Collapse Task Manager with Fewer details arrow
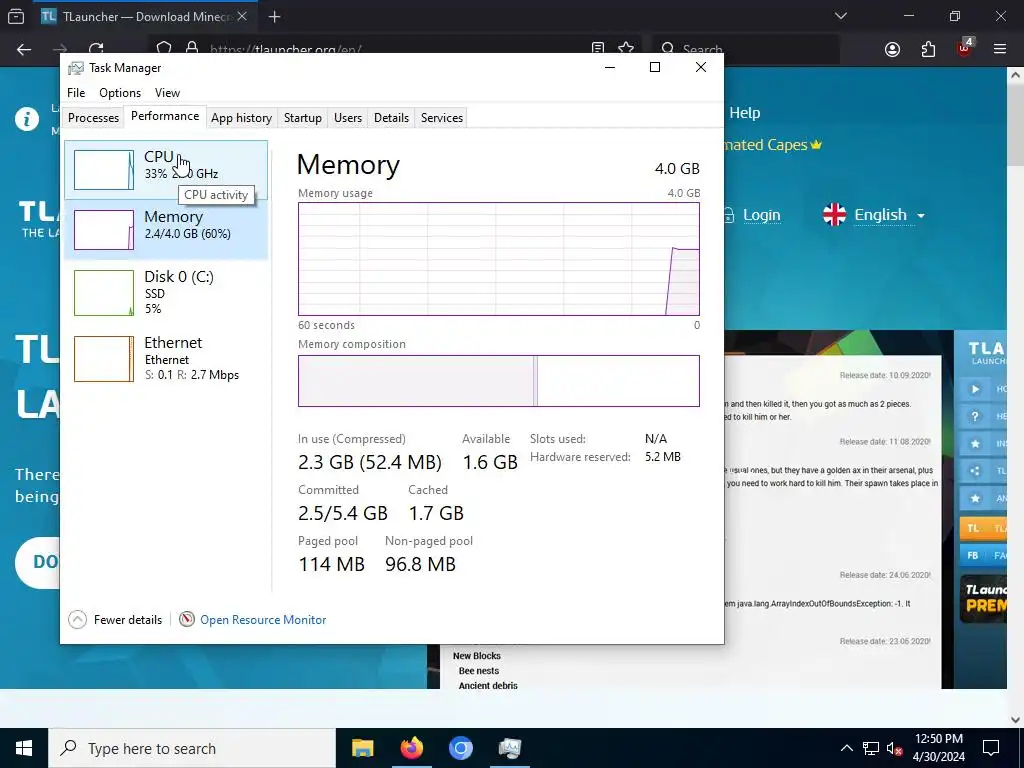This screenshot has width=1024, height=768. point(77,619)
